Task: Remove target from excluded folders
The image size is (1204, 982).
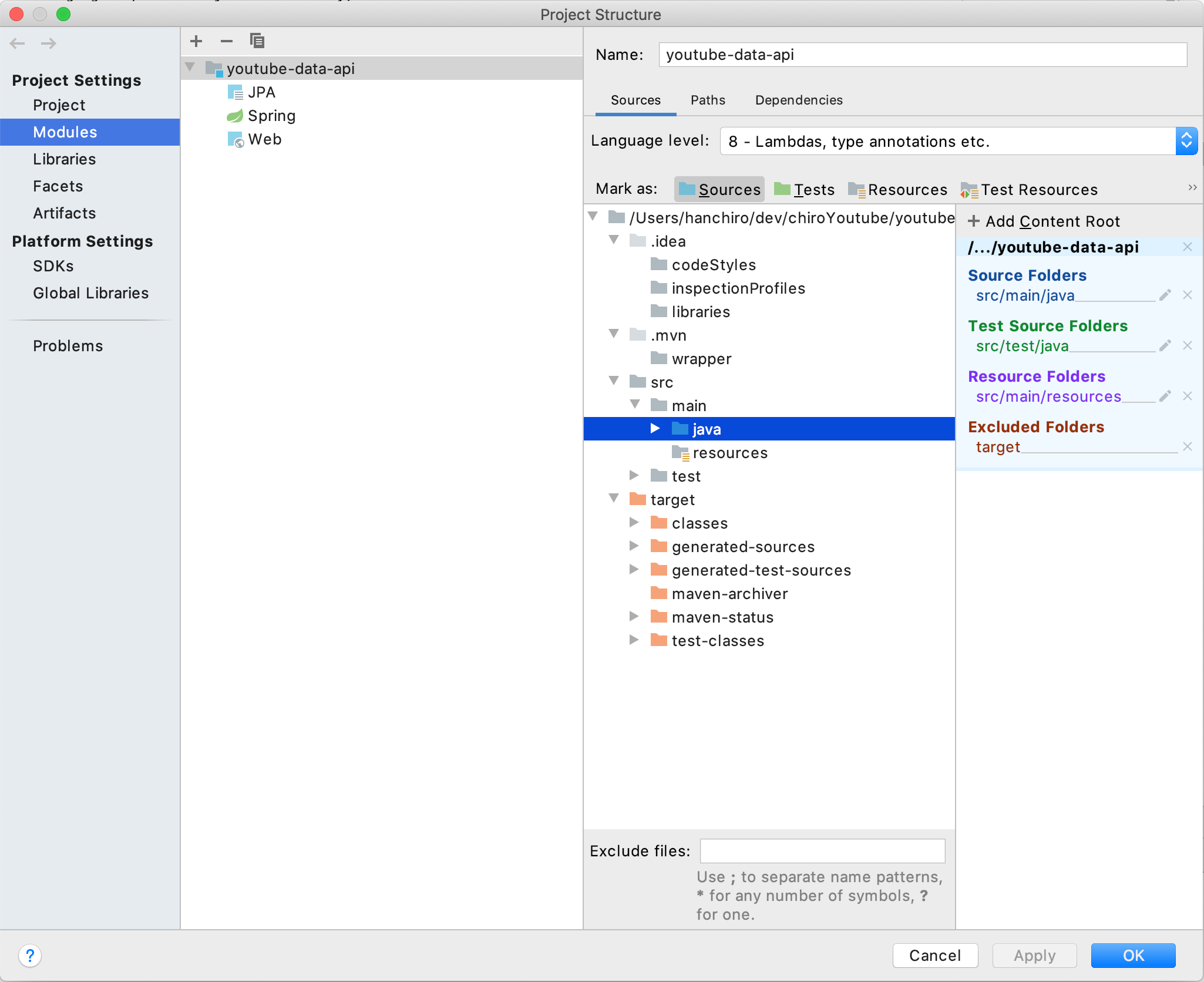Action: (x=1188, y=447)
